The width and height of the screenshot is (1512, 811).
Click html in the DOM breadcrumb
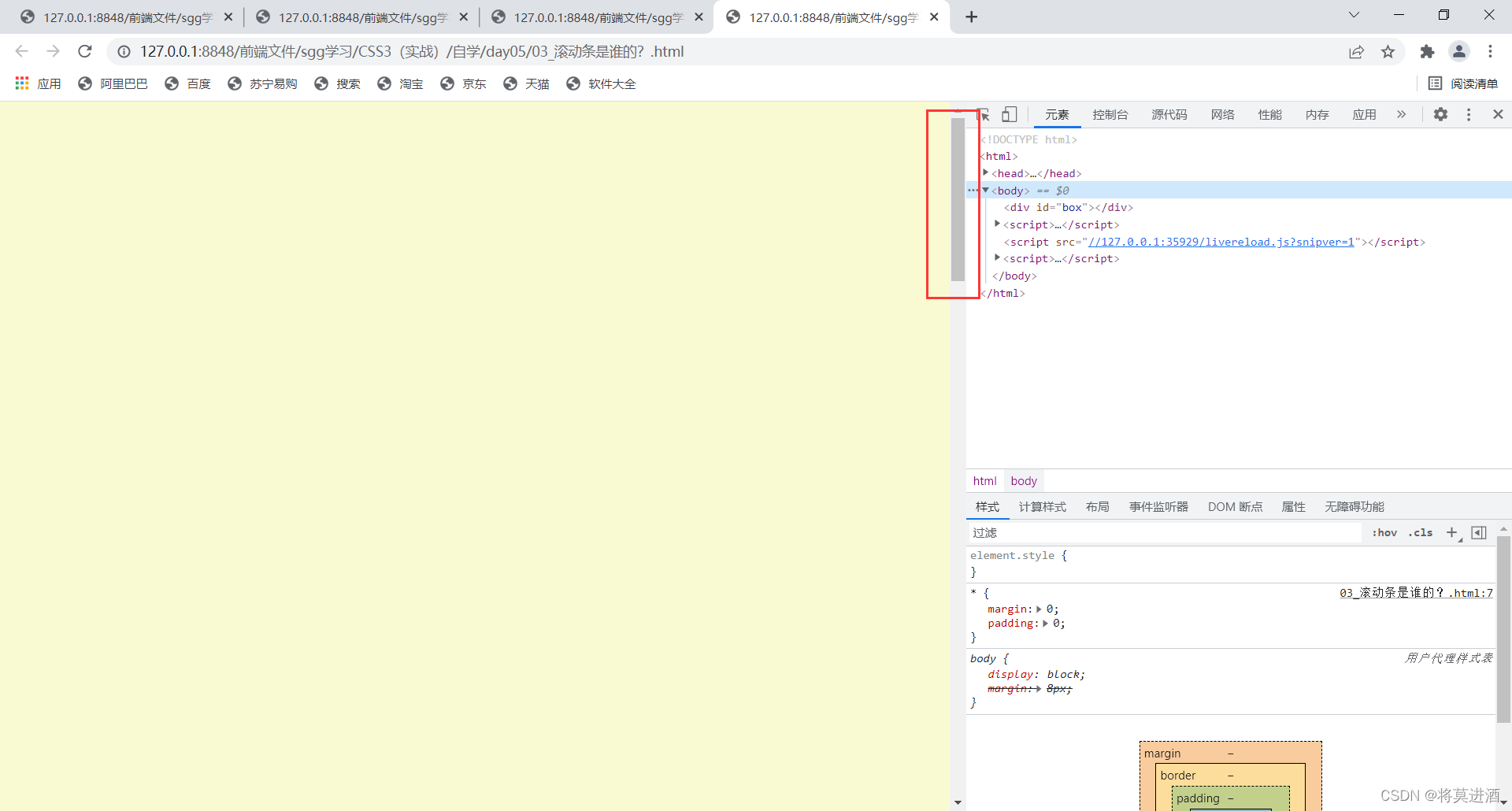pos(984,481)
